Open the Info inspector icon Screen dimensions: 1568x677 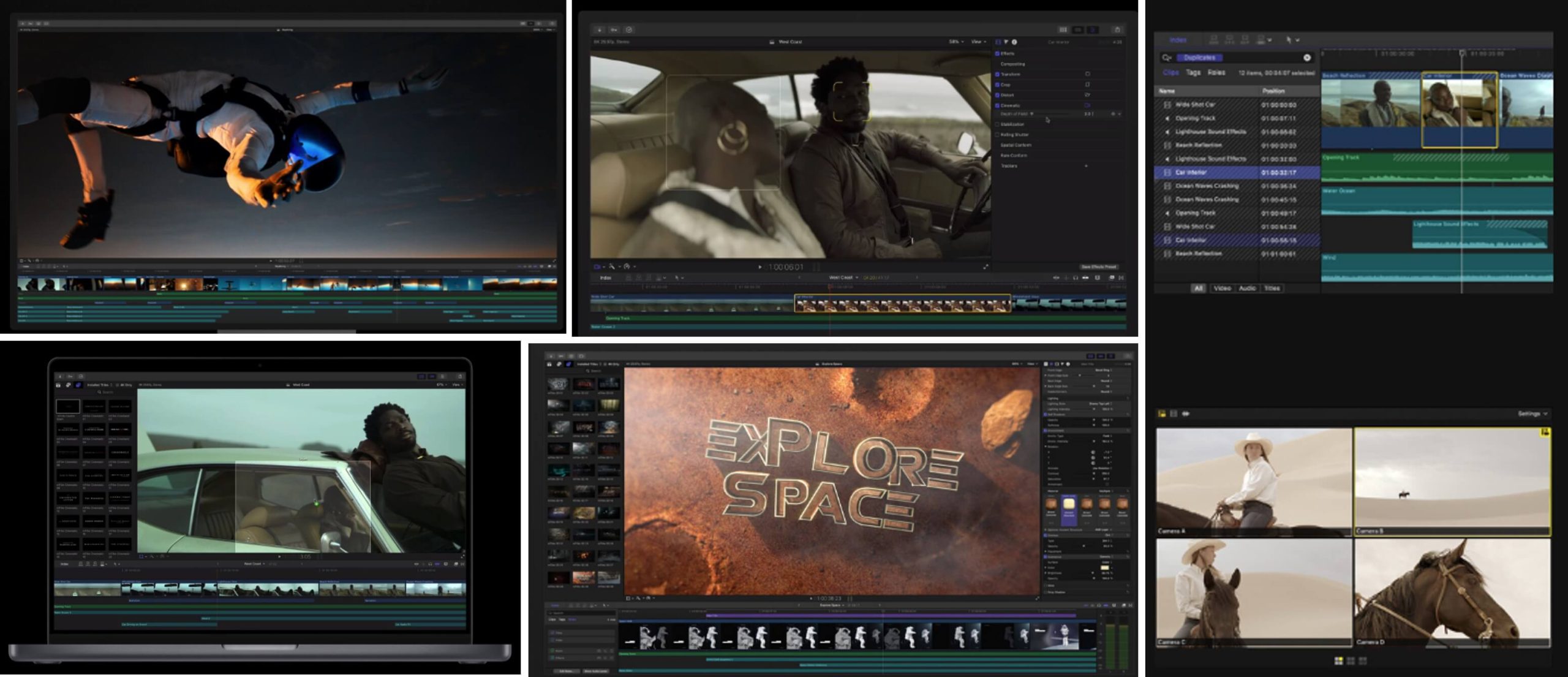pos(1014,42)
